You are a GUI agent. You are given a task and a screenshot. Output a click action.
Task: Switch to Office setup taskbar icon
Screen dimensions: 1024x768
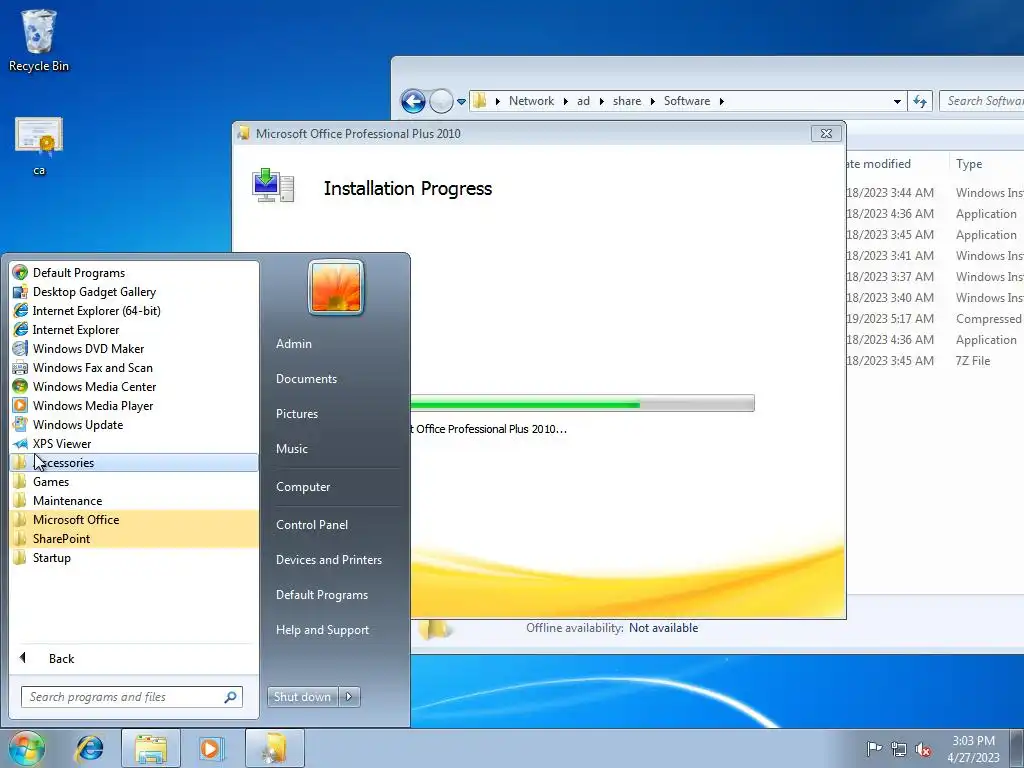pyautogui.click(x=275, y=748)
